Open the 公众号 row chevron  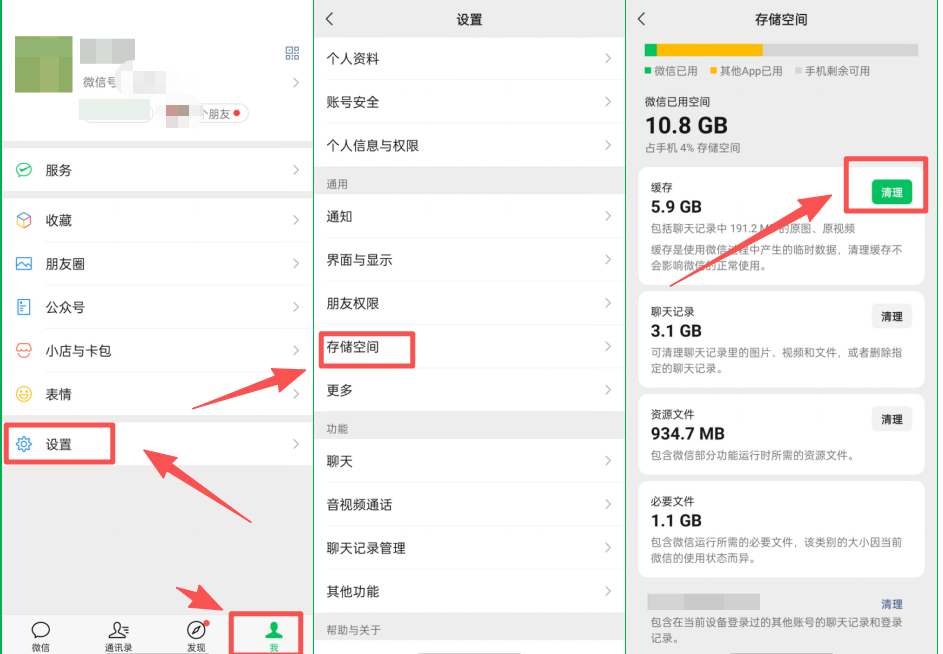pyautogui.click(x=296, y=307)
